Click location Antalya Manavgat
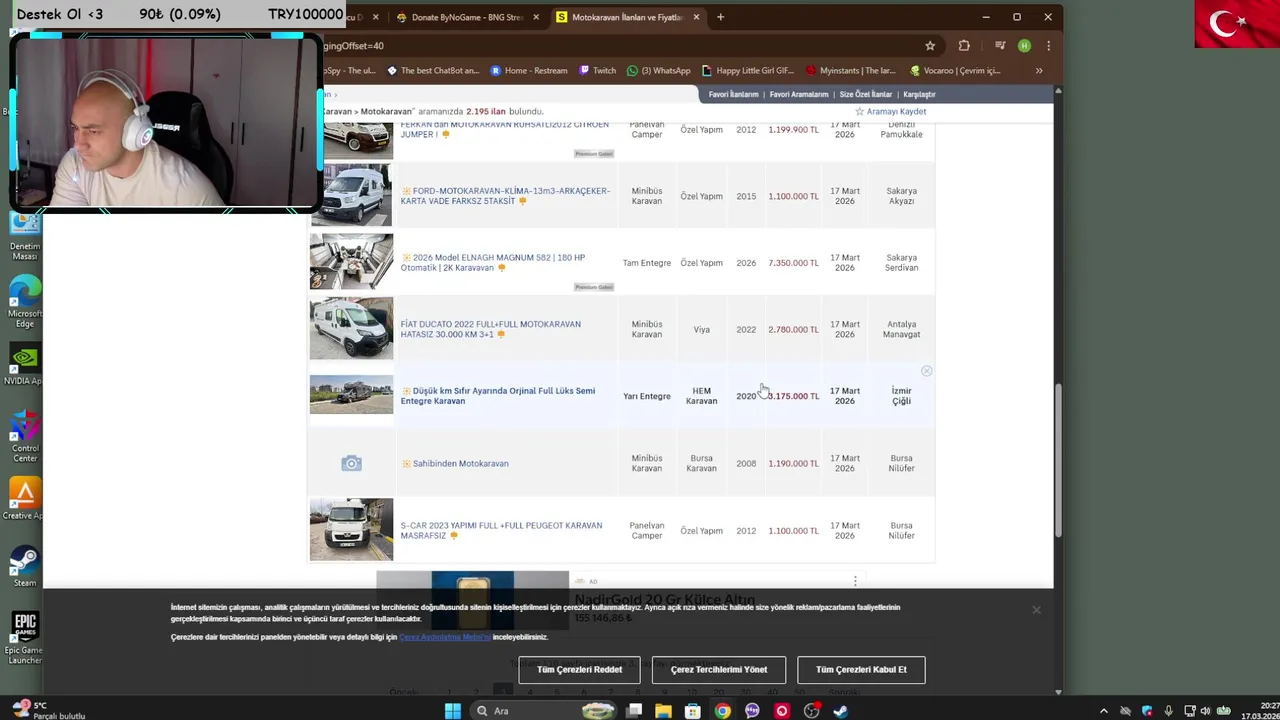Screen dimensions: 1280x720 coord(901,329)
